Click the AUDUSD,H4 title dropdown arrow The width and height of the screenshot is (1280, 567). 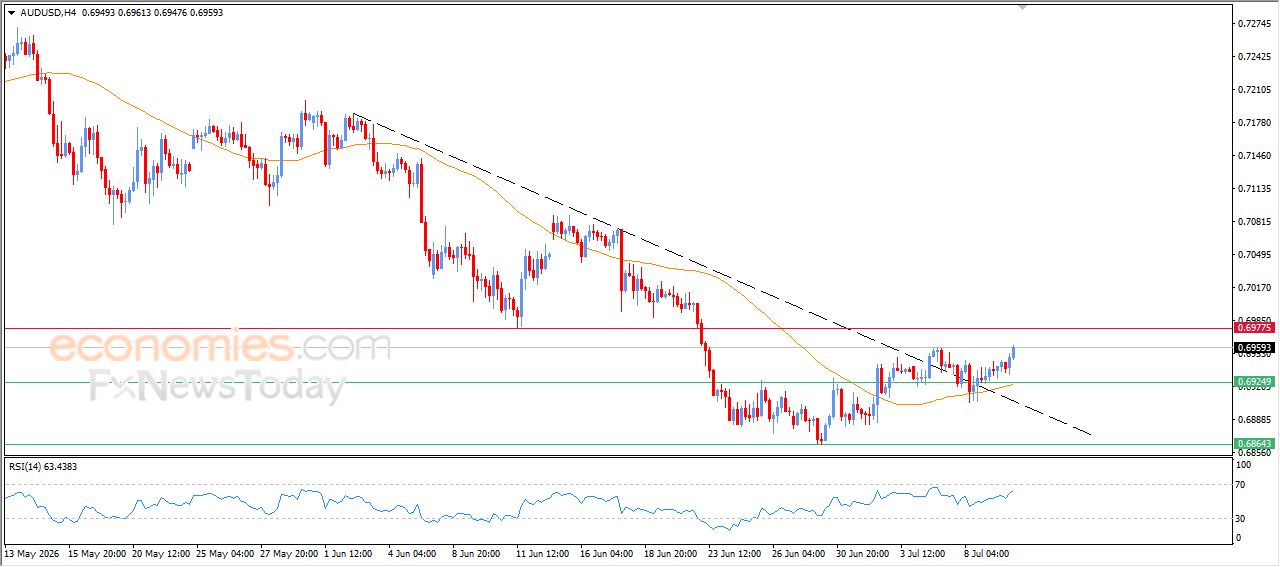coord(11,13)
